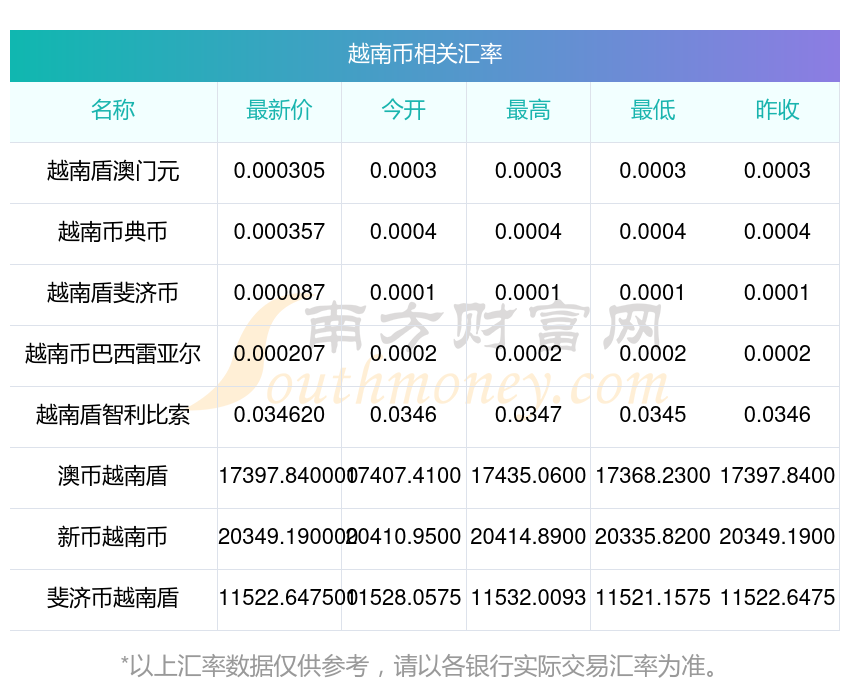The height and width of the screenshot is (697, 850).
Task: Click the exchange rate disclaimer footnote text
Action: click(x=425, y=665)
